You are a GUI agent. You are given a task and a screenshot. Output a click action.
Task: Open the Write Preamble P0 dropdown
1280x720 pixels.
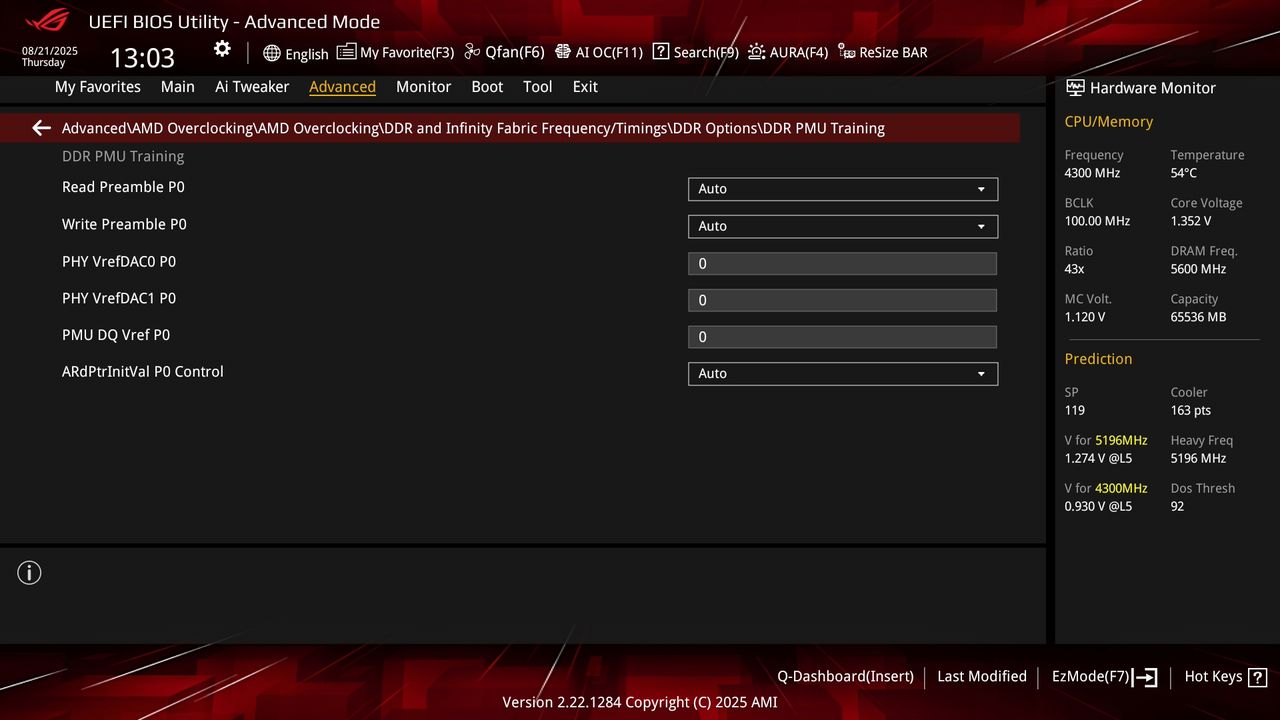[x=842, y=226]
